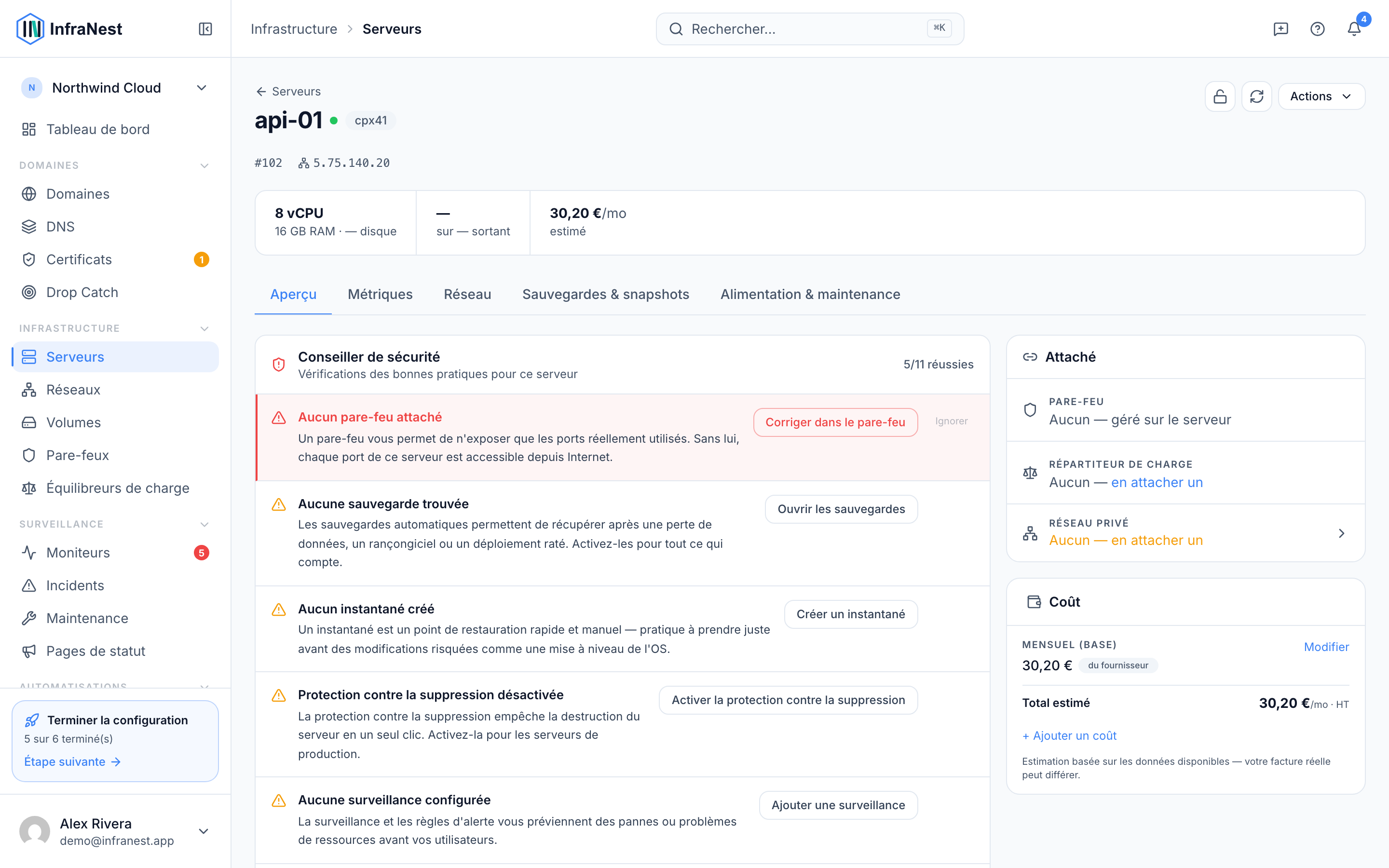Open the Réseau privé row chevron
Image resolution: width=1389 pixels, height=868 pixels.
[x=1341, y=533]
